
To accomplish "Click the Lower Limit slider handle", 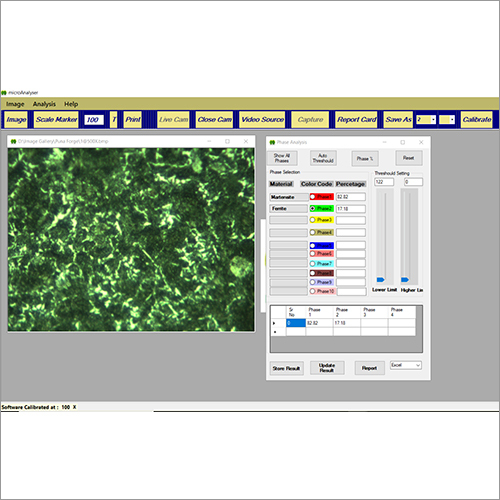I will pos(380,279).
